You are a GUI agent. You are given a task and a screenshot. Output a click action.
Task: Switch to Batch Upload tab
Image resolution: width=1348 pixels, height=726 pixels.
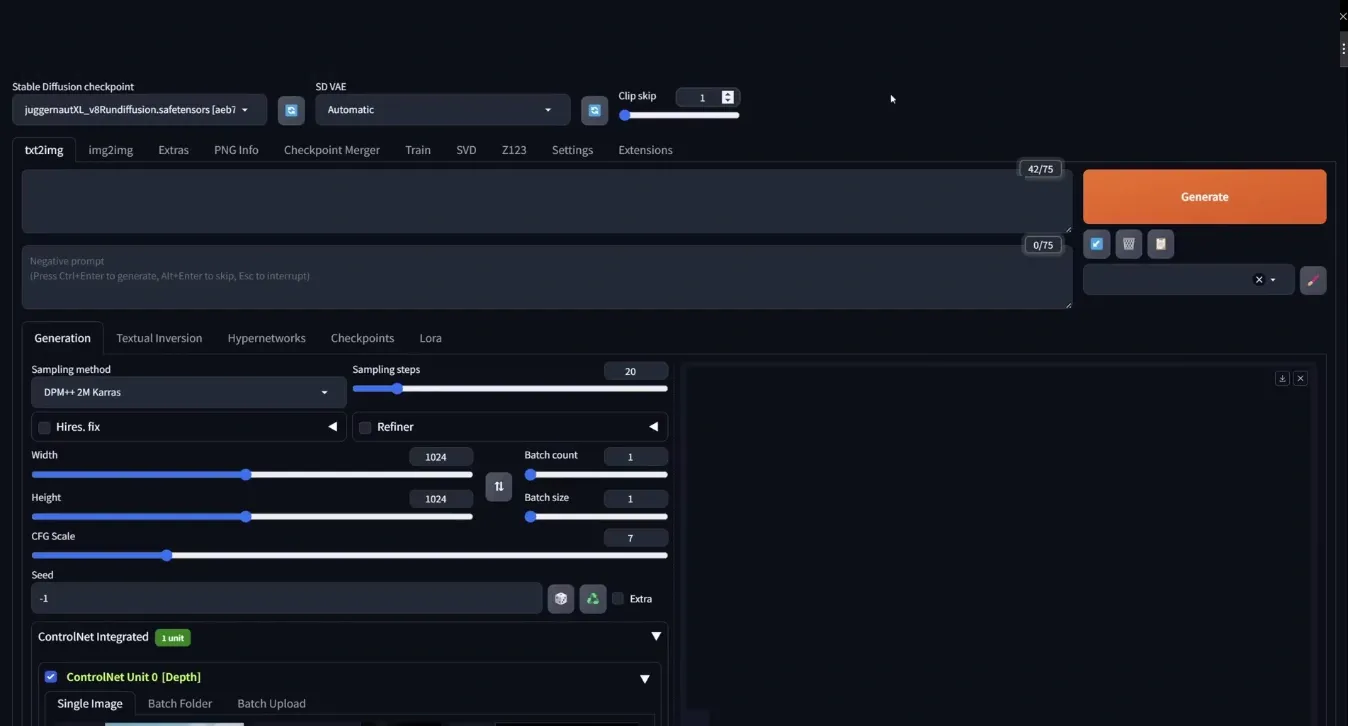coord(271,704)
